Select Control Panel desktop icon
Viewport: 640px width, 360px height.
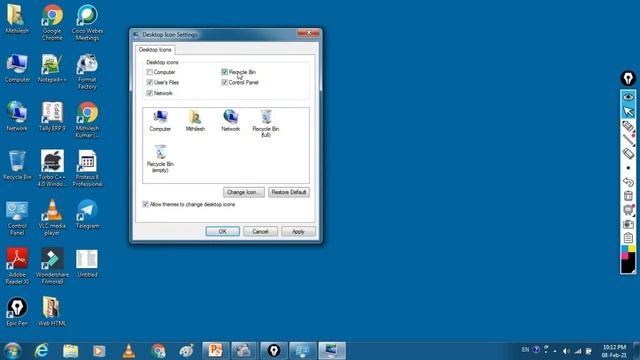click(x=17, y=218)
